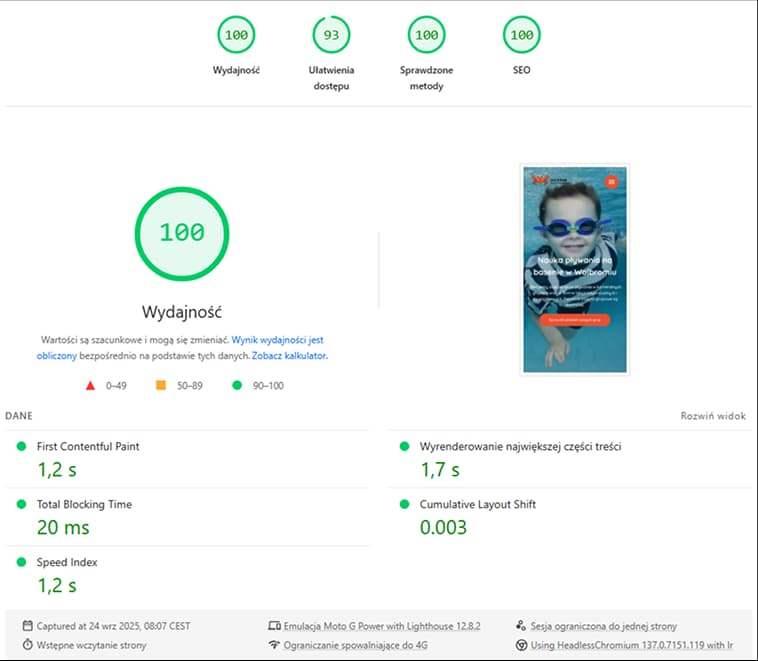Image resolution: width=758 pixels, height=661 pixels.
Task: Go to the SEO score gauge
Action: click(521, 36)
